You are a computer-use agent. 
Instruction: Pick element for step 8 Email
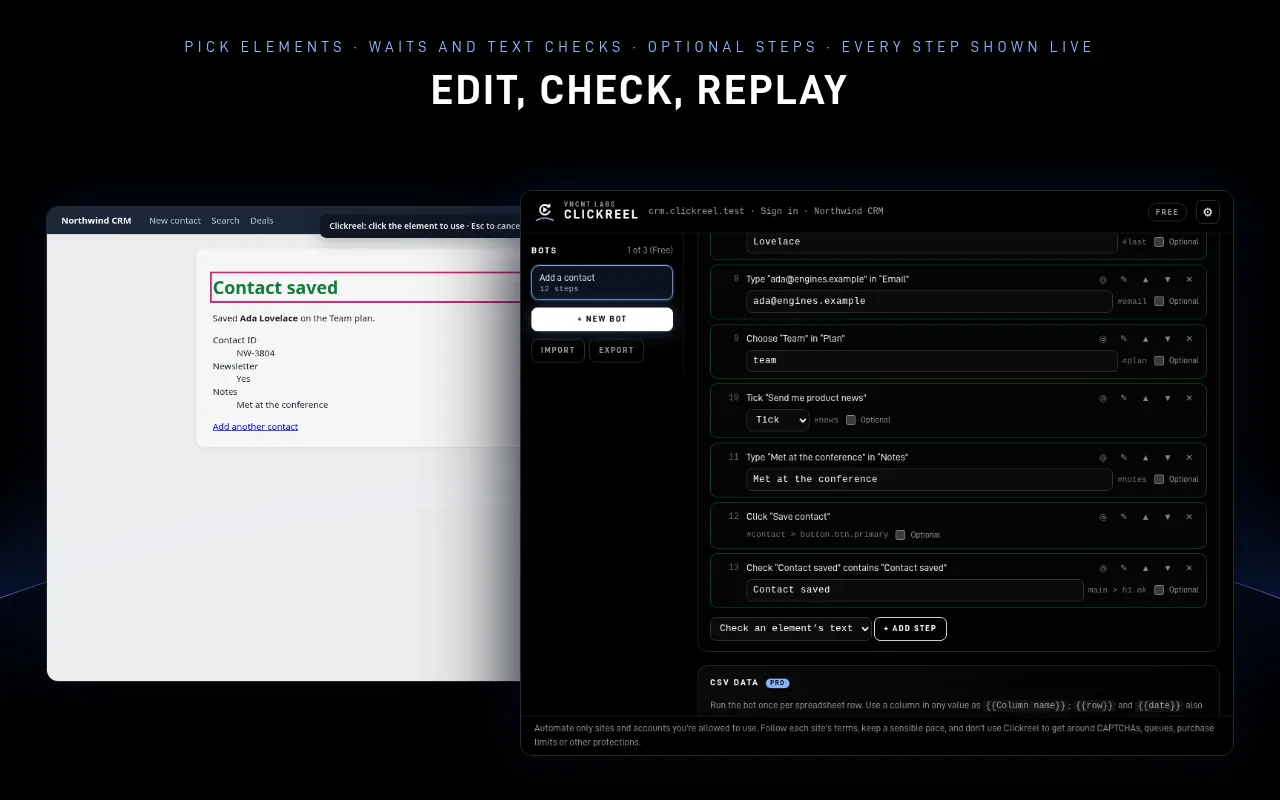pyautogui.click(x=1103, y=279)
